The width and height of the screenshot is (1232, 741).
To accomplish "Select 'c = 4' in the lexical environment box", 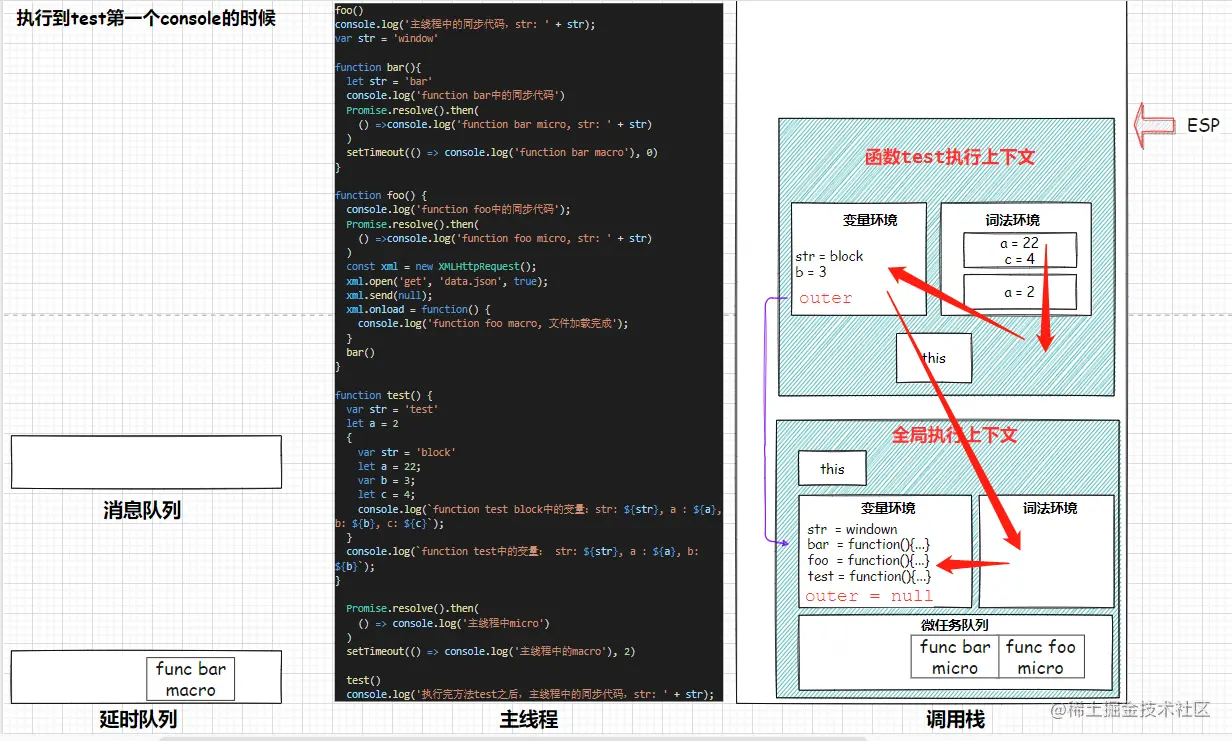I will click(x=1020, y=259).
